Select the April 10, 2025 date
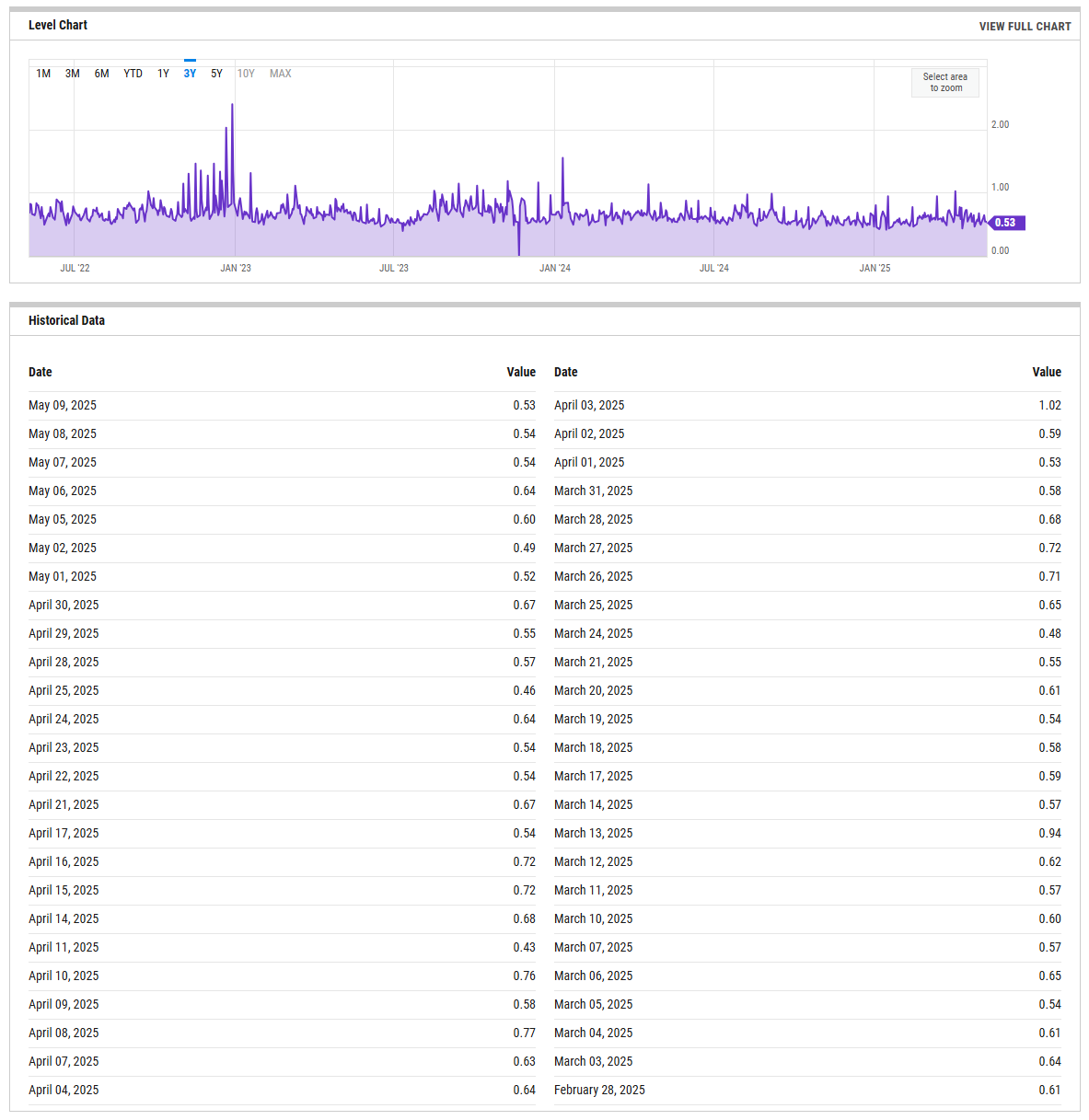Image resolution: width=1089 pixels, height=1120 pixels. tap(64, 976)
